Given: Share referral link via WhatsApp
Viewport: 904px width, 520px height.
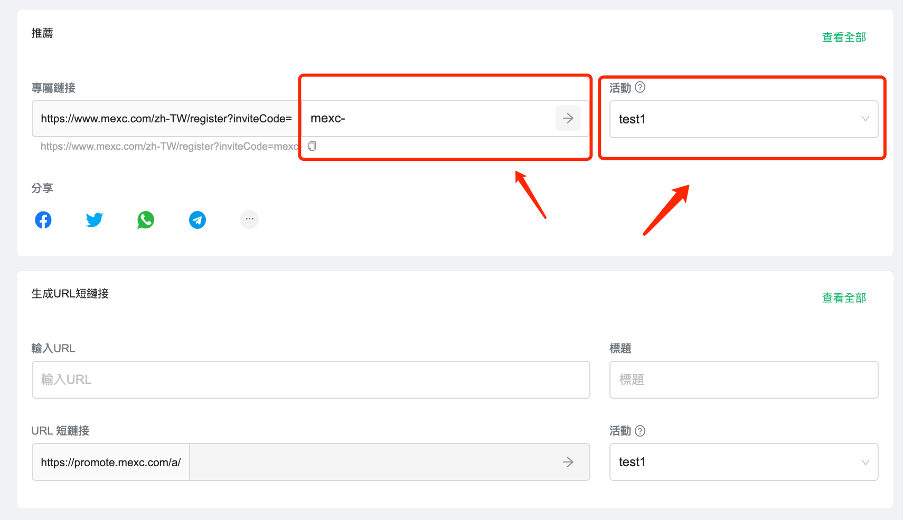Looking at the screenshot, I should point(146,220).
